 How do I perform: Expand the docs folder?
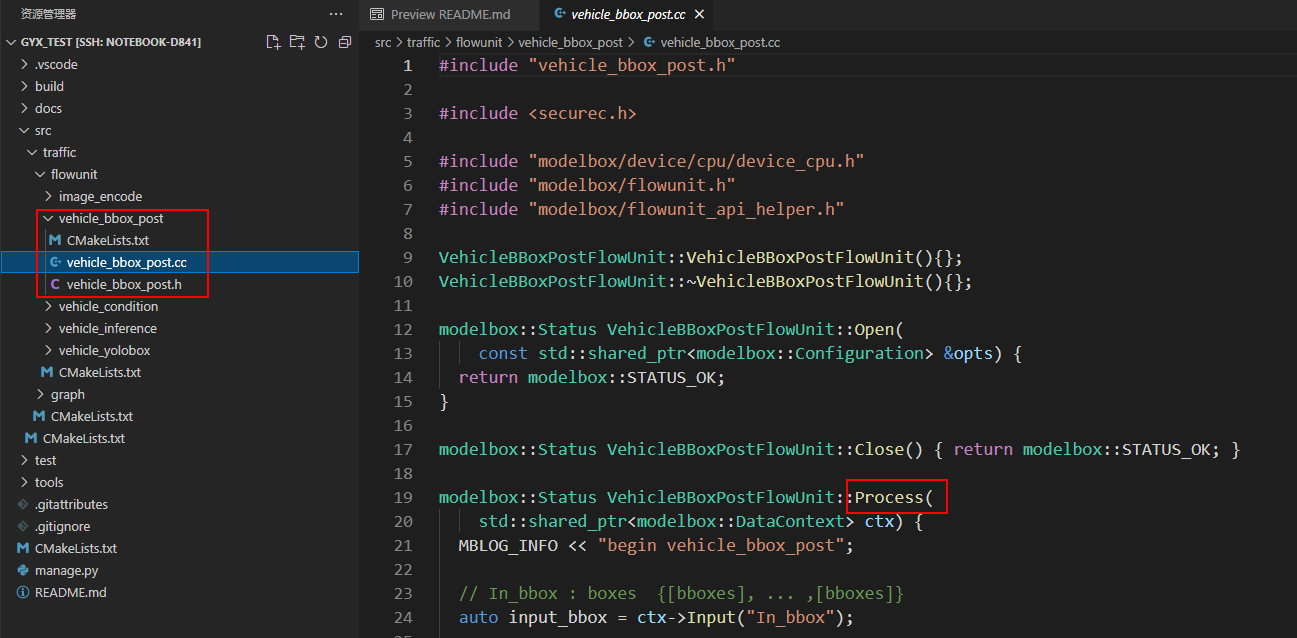(180, 109)
